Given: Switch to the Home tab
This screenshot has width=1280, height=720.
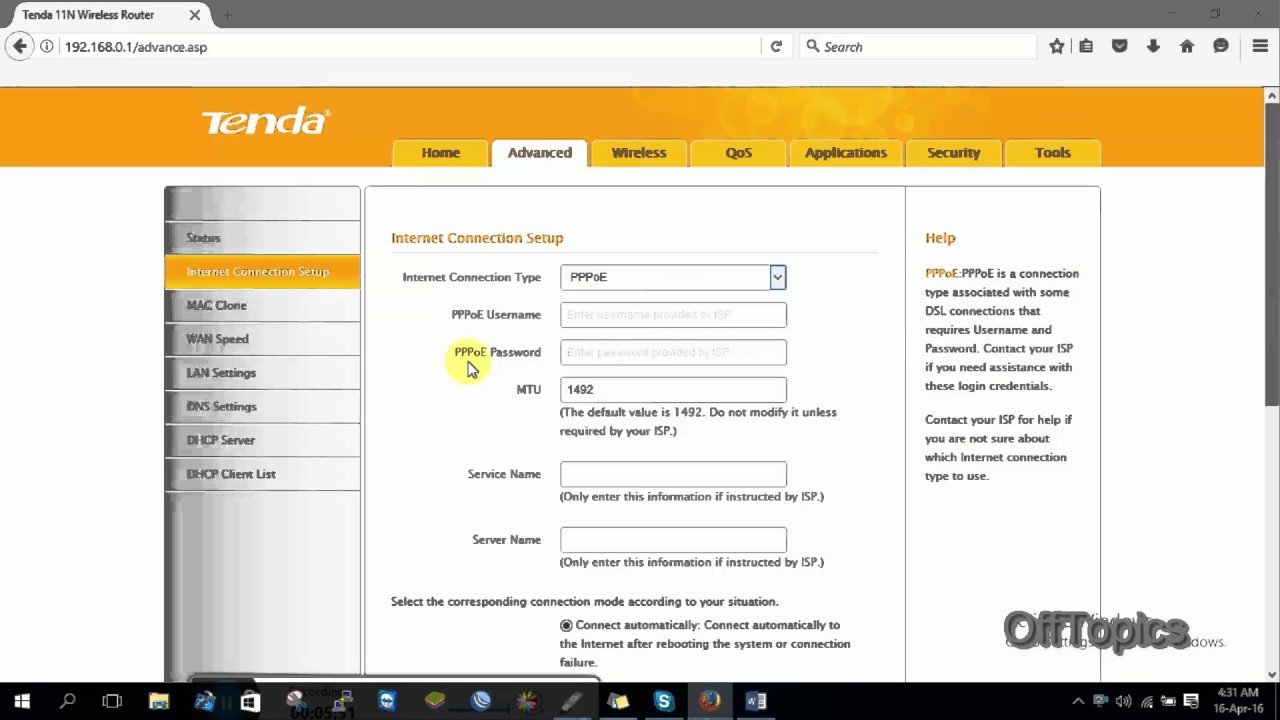Looking at the screenshot, I should (441, 153).
